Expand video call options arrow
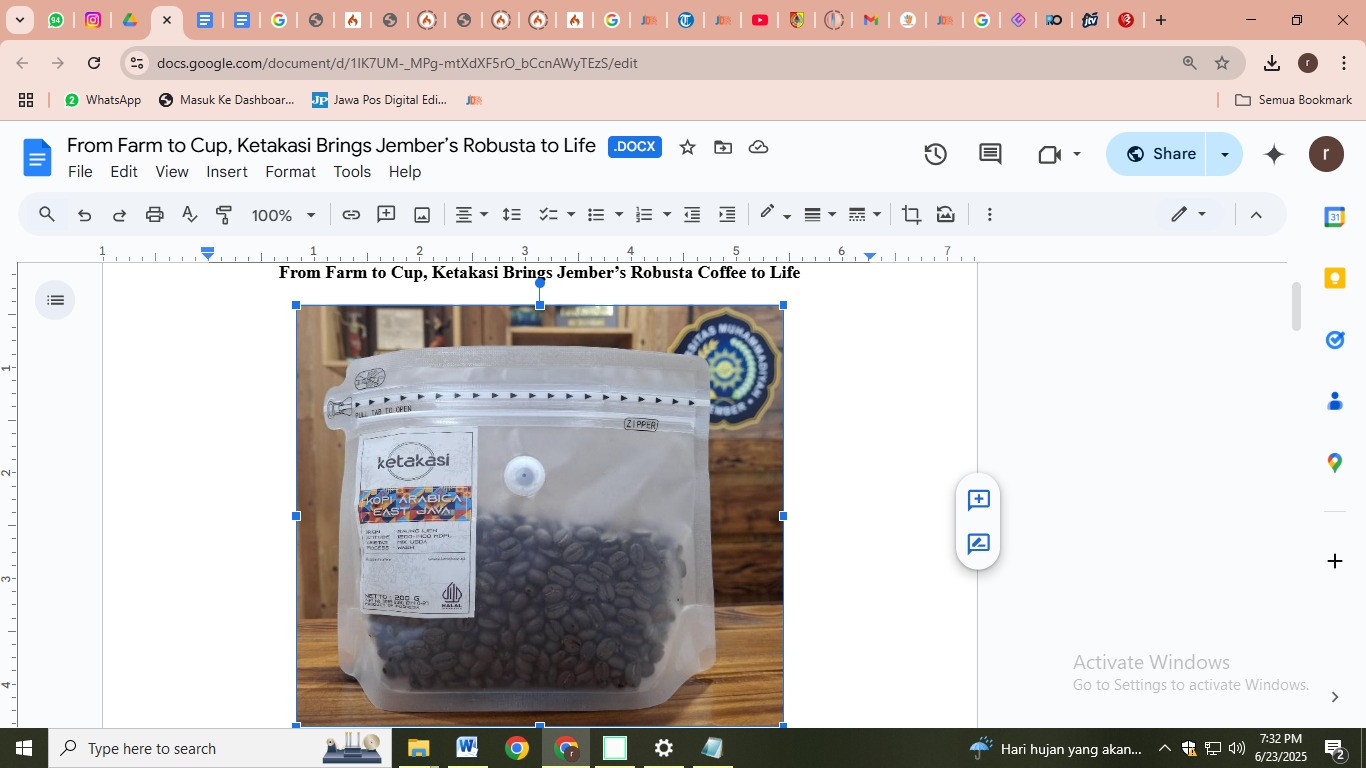This screenshot has height=768, width=1366. (x=1077, y=154)
